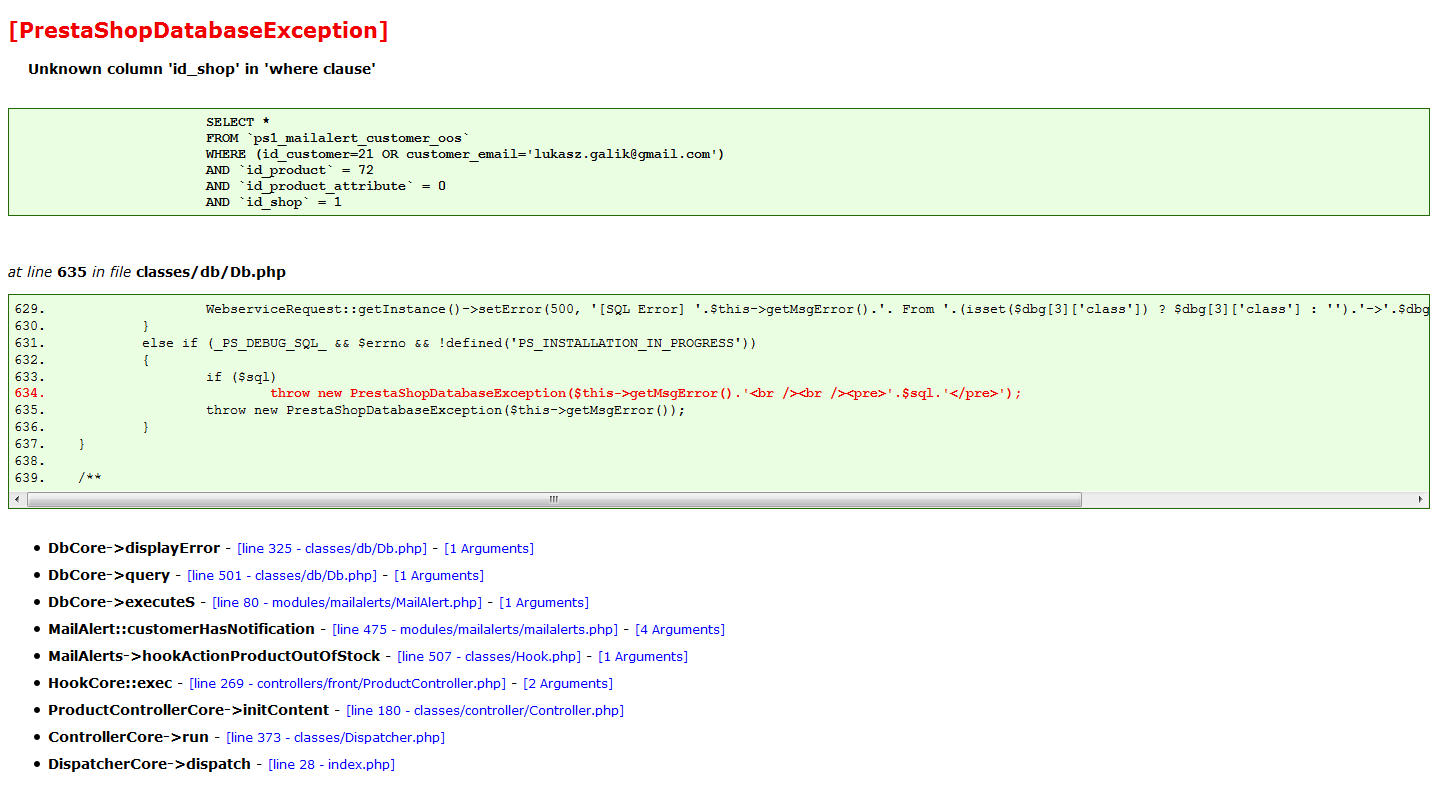Open the line 80 MailAlert.php link
Image resolution: width=1440 pixels, height=799 pixels.
347,603
